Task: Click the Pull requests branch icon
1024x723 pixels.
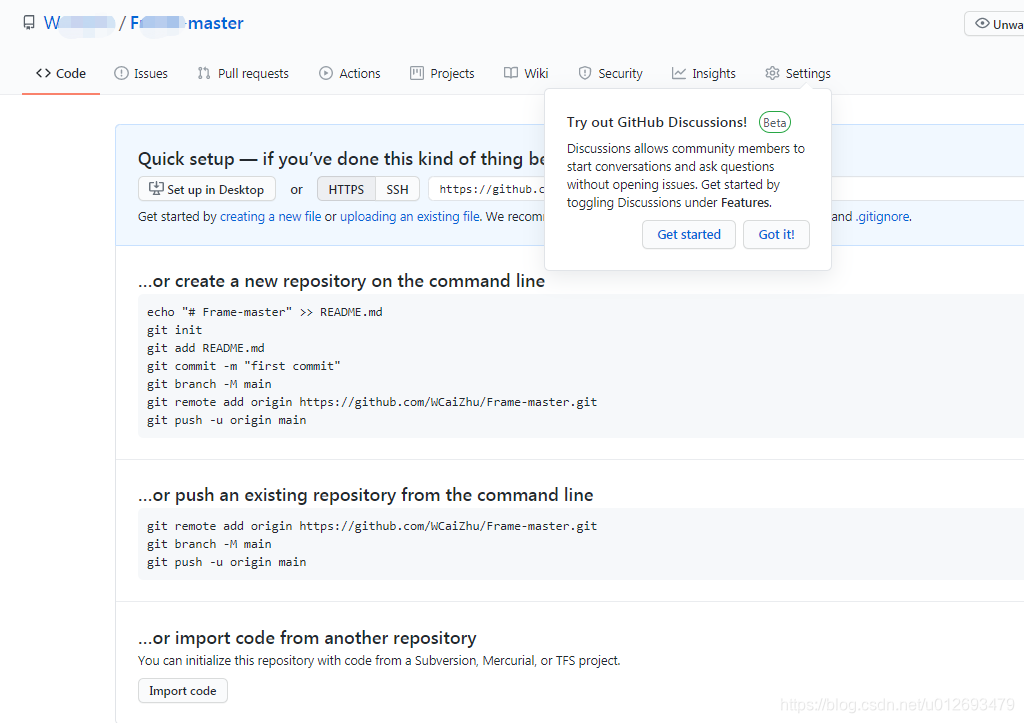Action: pyautogui.click(x=204, y=73)
